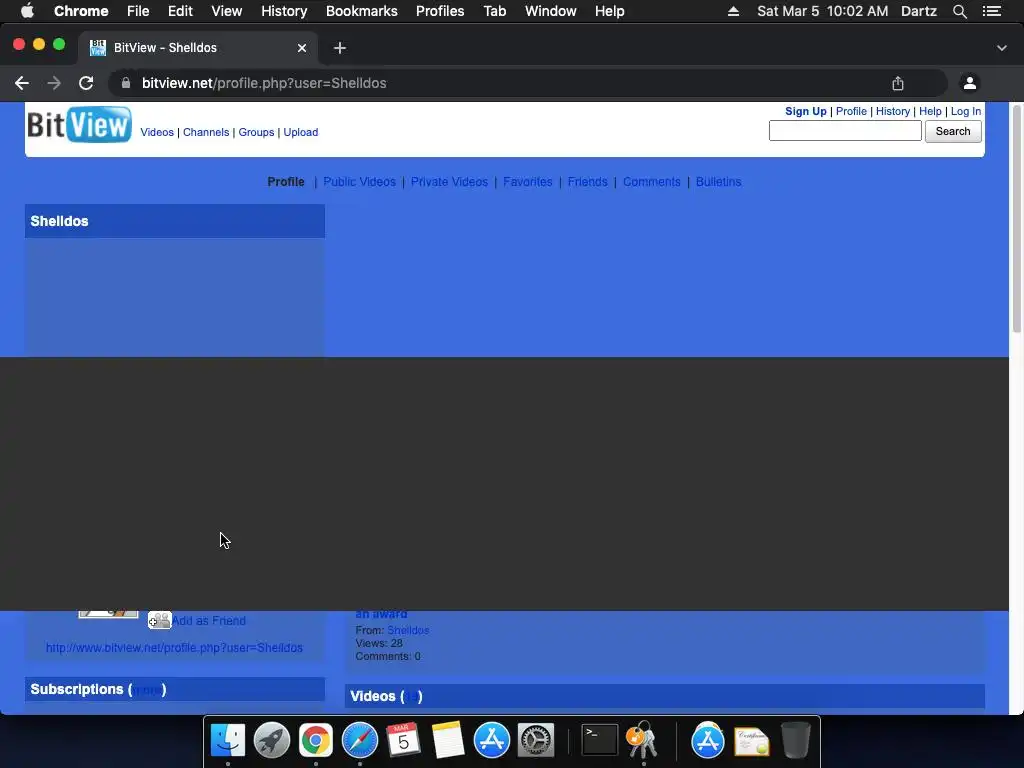Open the Profile link at top right

click(851, 111)
